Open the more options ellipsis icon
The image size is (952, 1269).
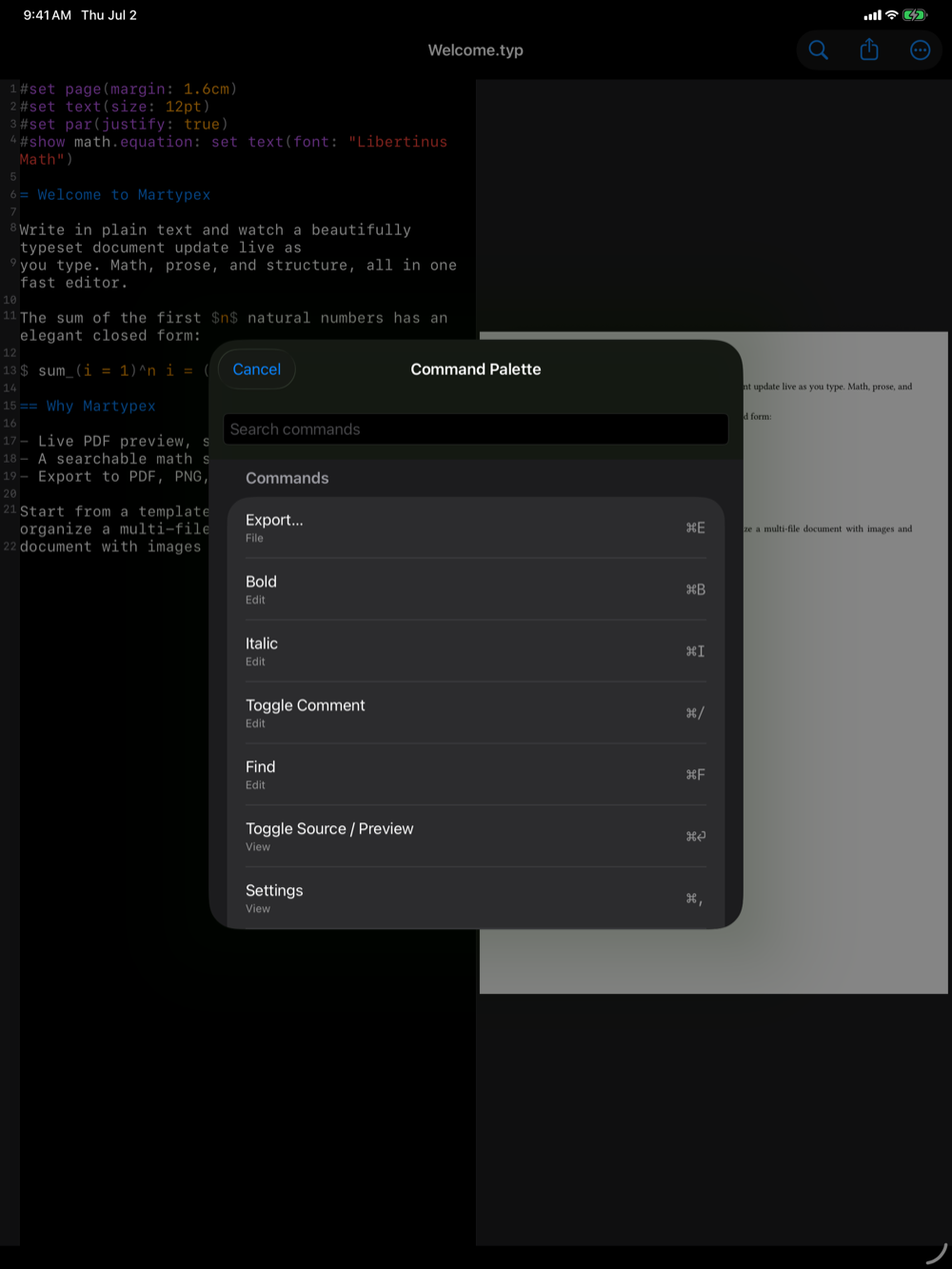pyautogui.click(x=920, y=50)
